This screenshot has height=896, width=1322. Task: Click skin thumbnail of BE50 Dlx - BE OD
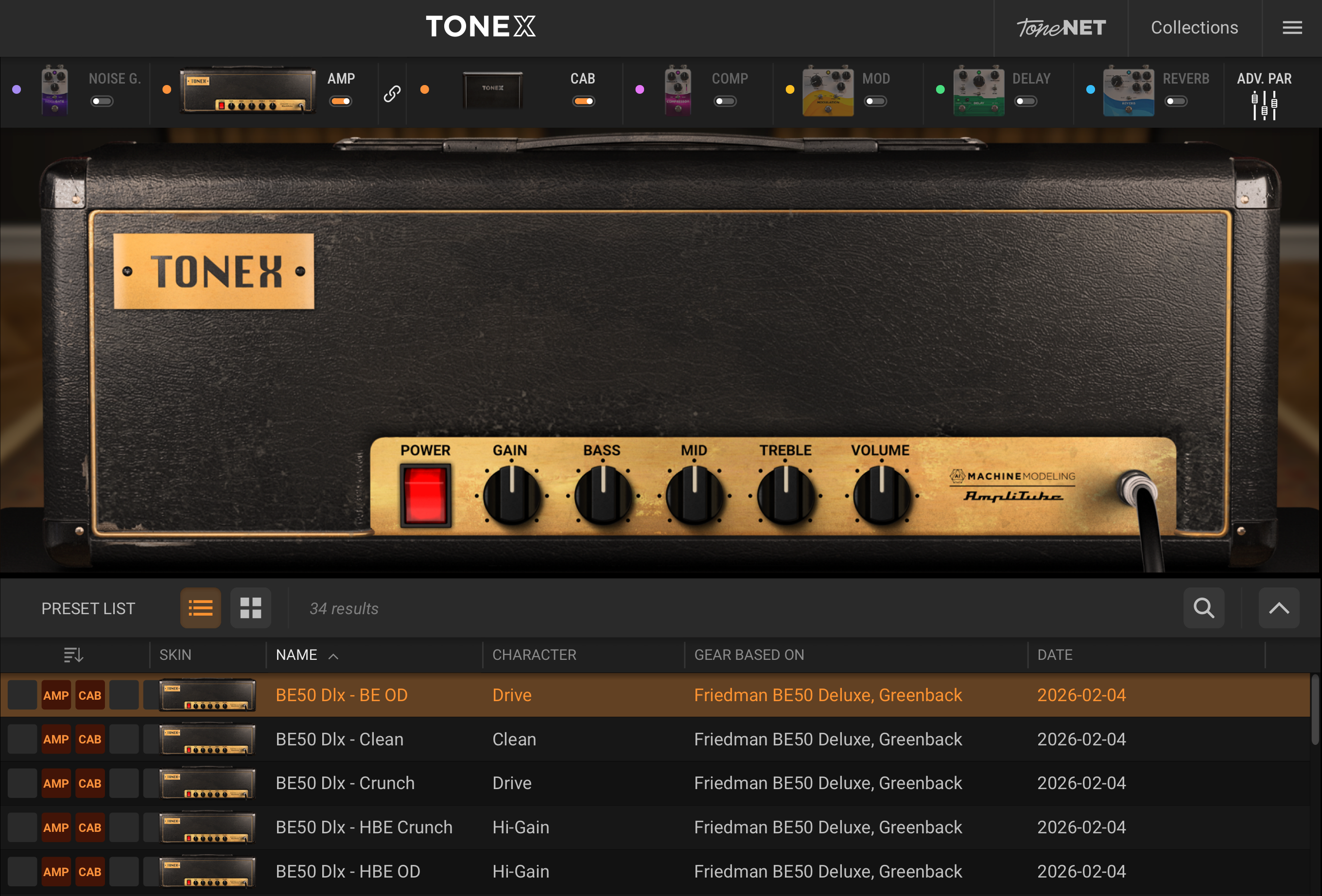click(x=207, y=695)
